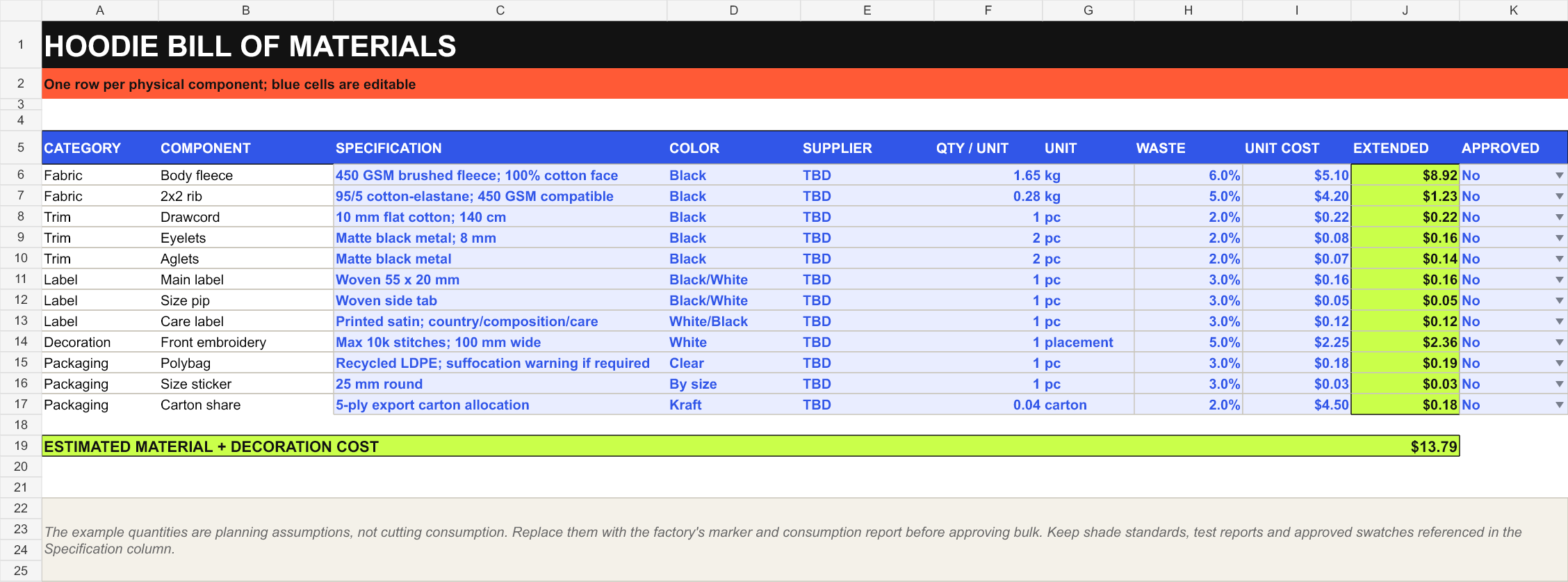
Task: Click the QTY / UNIT header cell
Action: click(988, 147)
